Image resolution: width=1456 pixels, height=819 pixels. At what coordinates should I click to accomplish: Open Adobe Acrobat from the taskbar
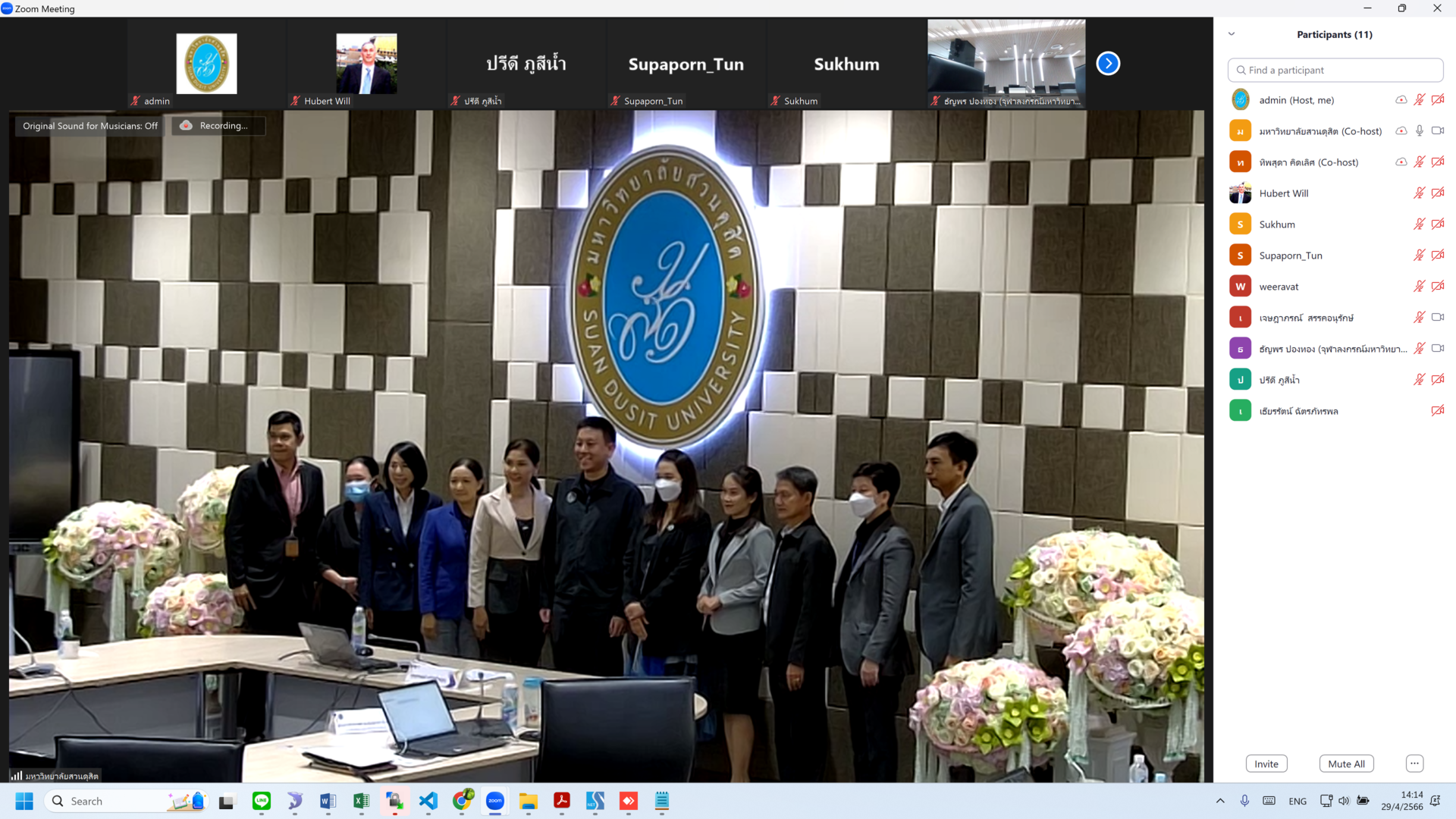(x=562, y=801)
